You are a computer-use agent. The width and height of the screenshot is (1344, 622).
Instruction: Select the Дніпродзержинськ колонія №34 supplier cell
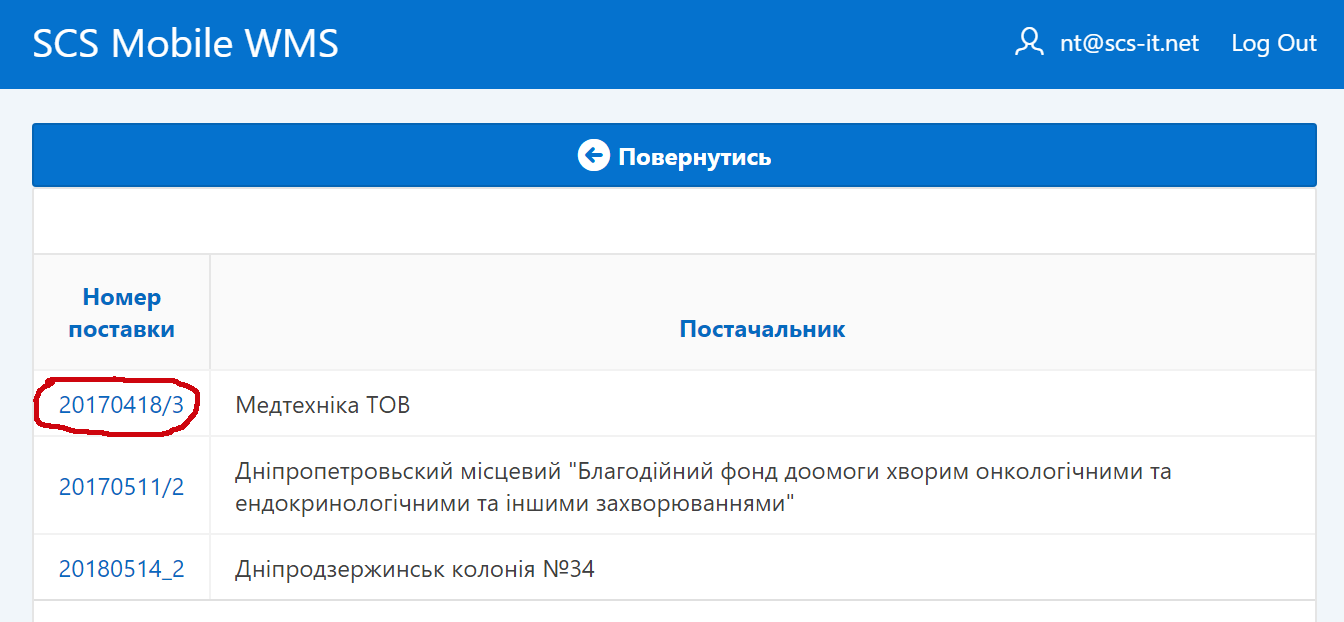tap(763, 568)
